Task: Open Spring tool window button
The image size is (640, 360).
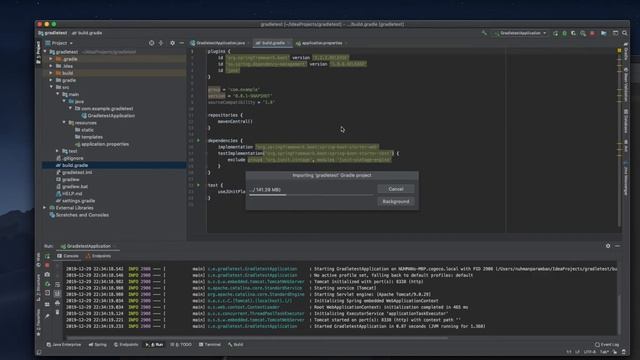Action: 98,344
